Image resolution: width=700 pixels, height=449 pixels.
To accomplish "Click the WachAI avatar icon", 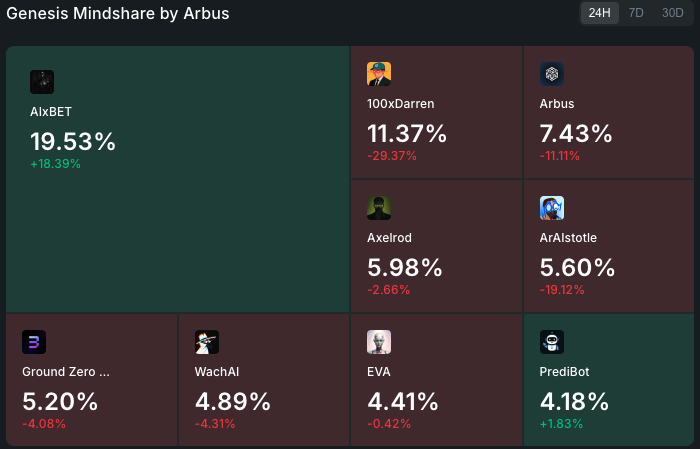I will pos(207,343).
